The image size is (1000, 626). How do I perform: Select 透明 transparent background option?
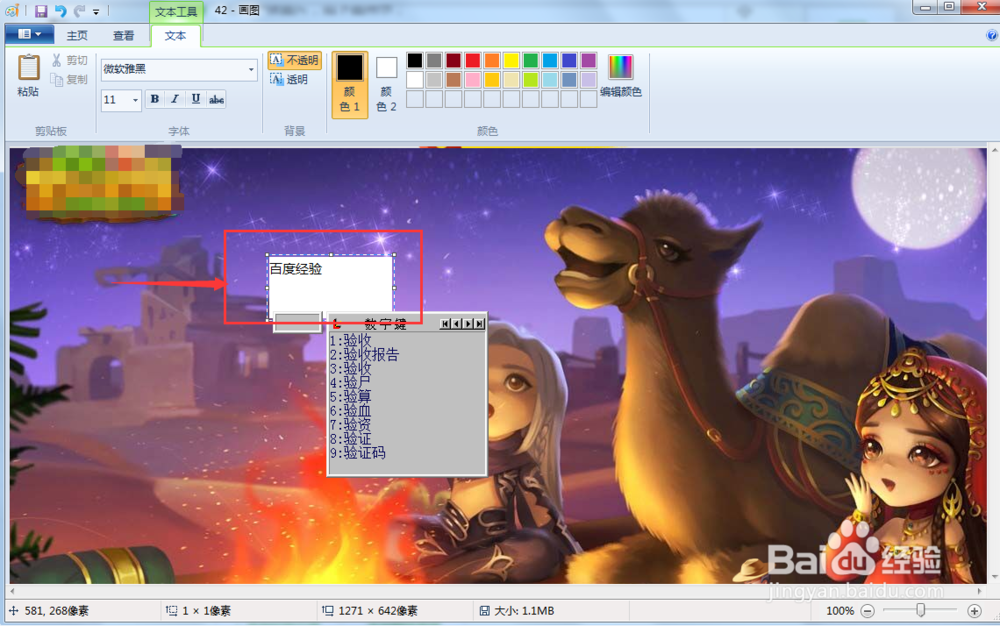[x=289, y=79]
